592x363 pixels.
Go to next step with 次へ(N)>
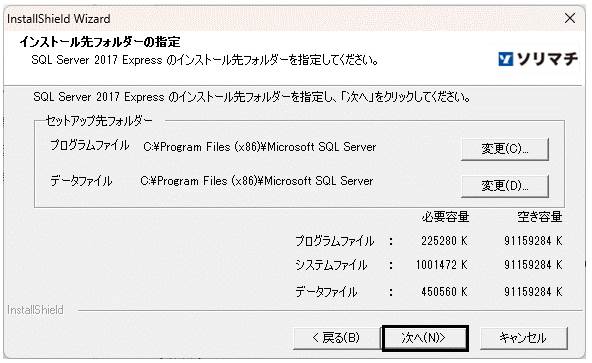coord(425,338)
